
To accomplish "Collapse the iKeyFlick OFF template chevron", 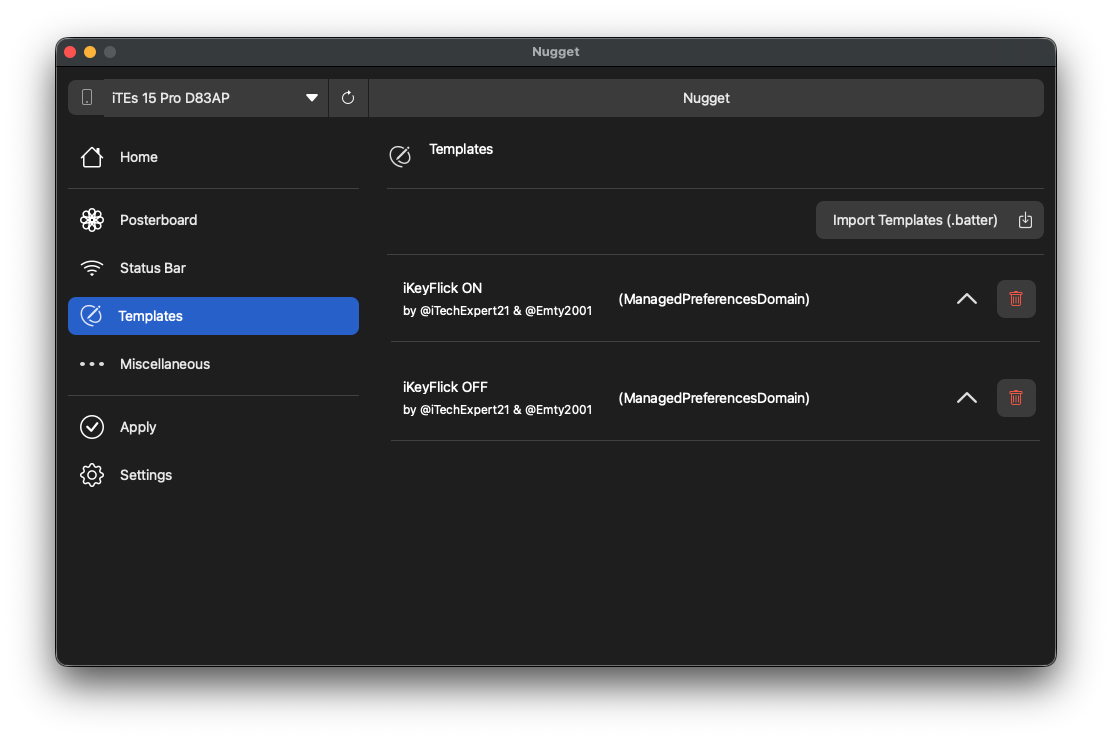I will click(x=966, y=398).
